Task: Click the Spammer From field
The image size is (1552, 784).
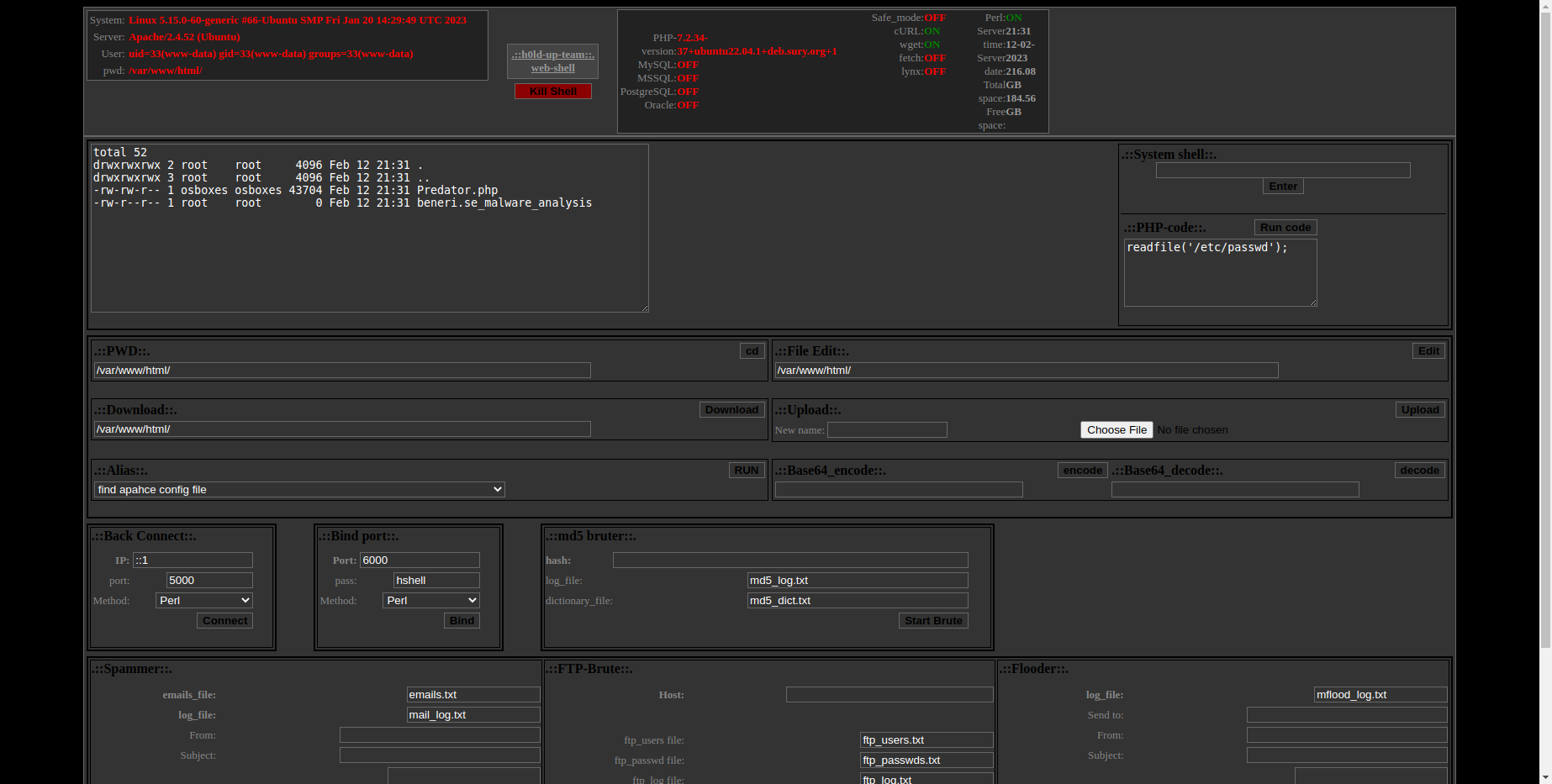Action: (x=440, y=735)
